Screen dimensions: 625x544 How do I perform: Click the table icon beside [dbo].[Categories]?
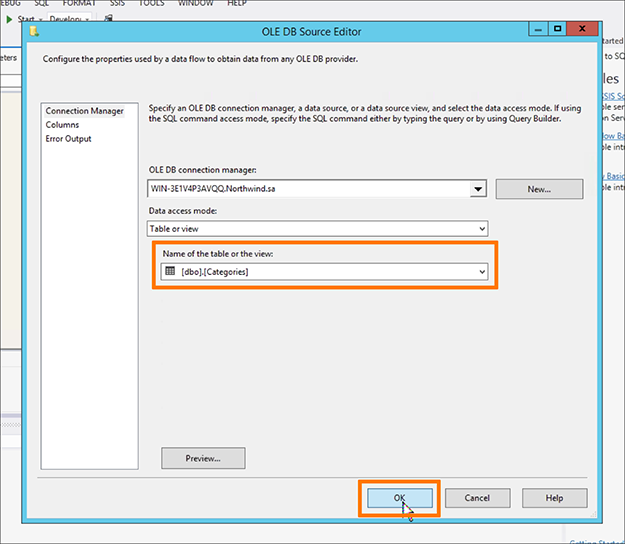170,271
